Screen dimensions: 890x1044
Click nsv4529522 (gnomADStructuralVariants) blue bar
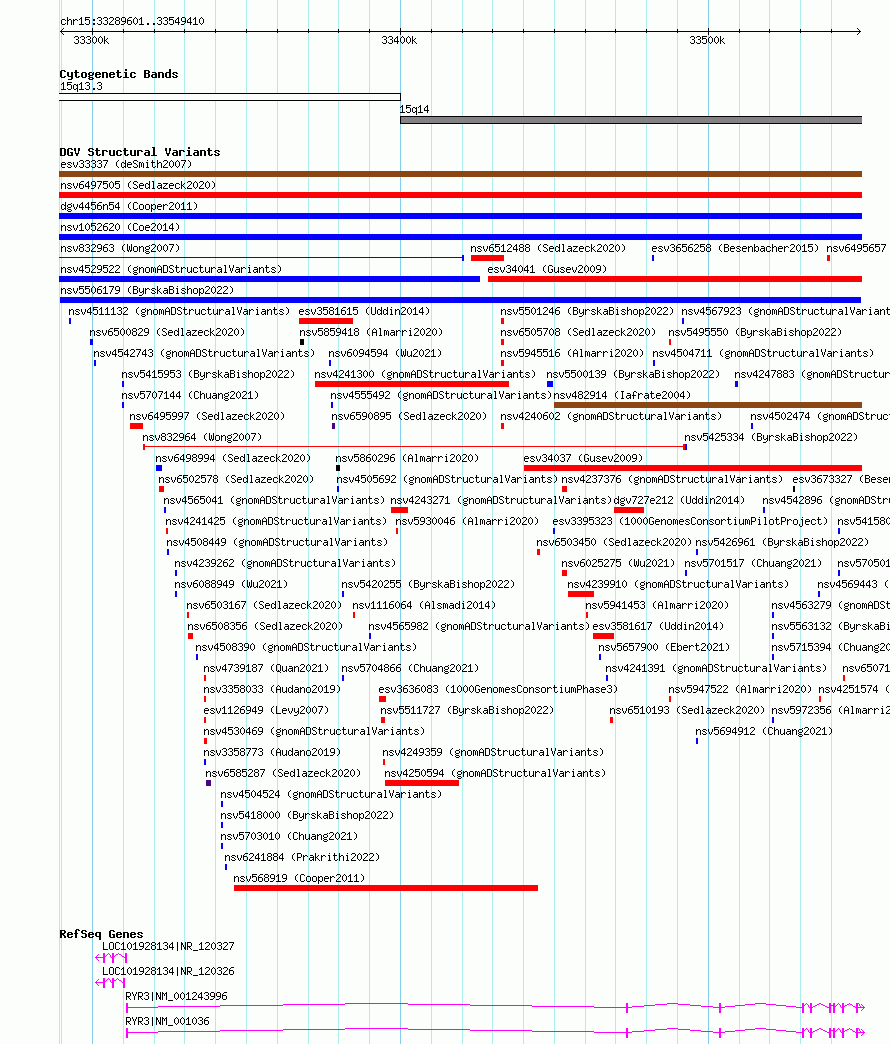pos(270,279)
